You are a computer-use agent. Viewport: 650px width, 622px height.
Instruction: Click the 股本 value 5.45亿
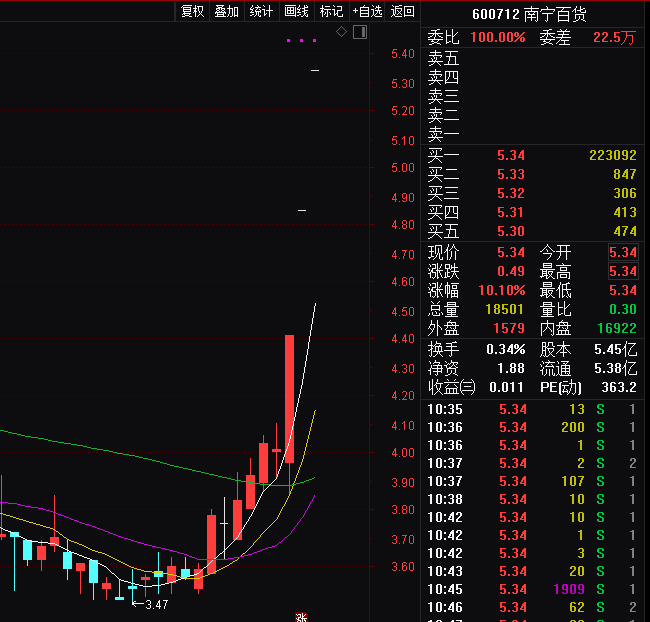(x=616, y=350)
